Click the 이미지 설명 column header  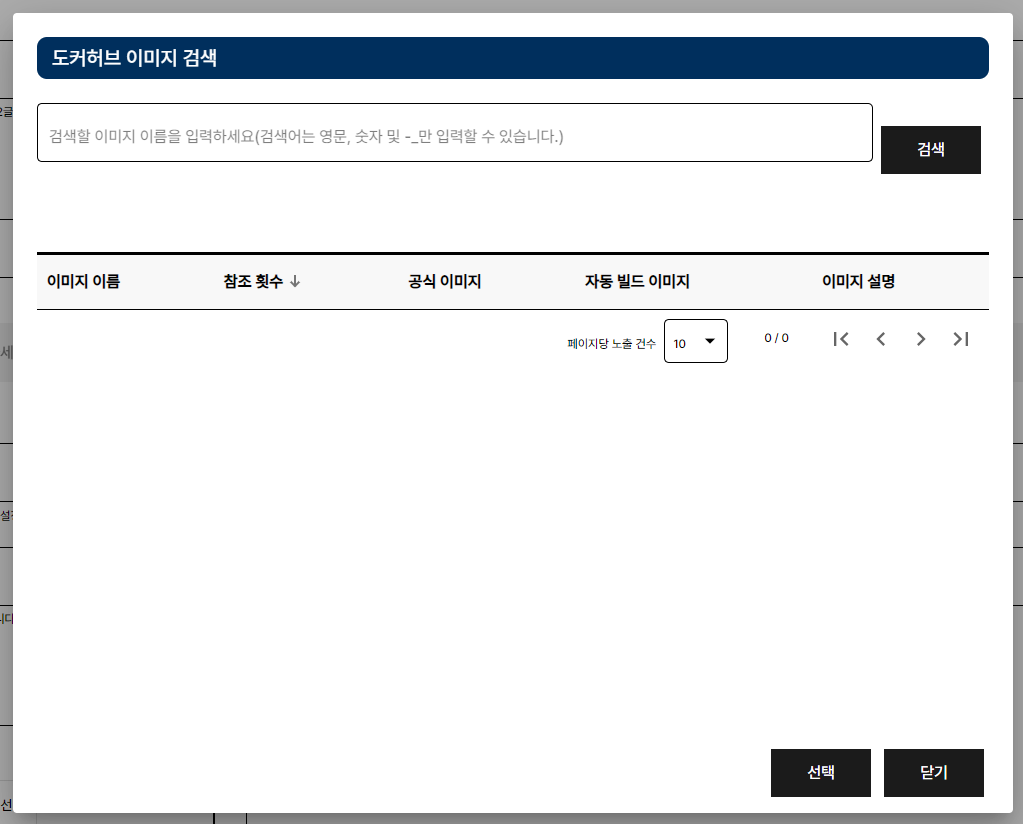point(858,282)
